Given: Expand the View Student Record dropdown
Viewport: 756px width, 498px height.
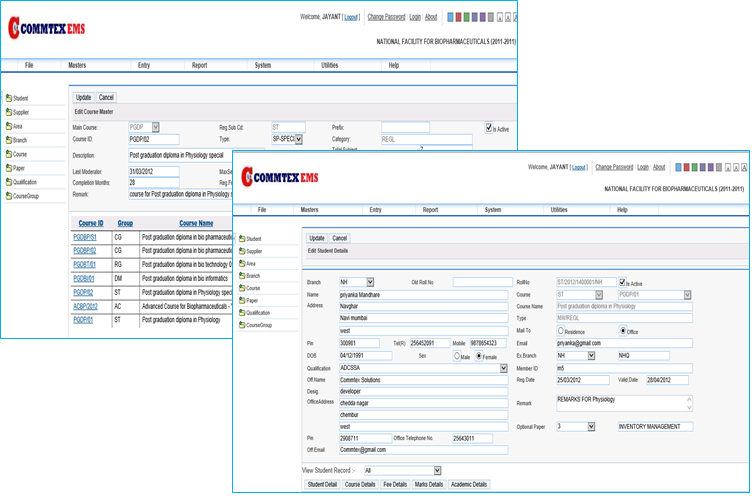Looking at the screenshot, I should pos(436,470).
